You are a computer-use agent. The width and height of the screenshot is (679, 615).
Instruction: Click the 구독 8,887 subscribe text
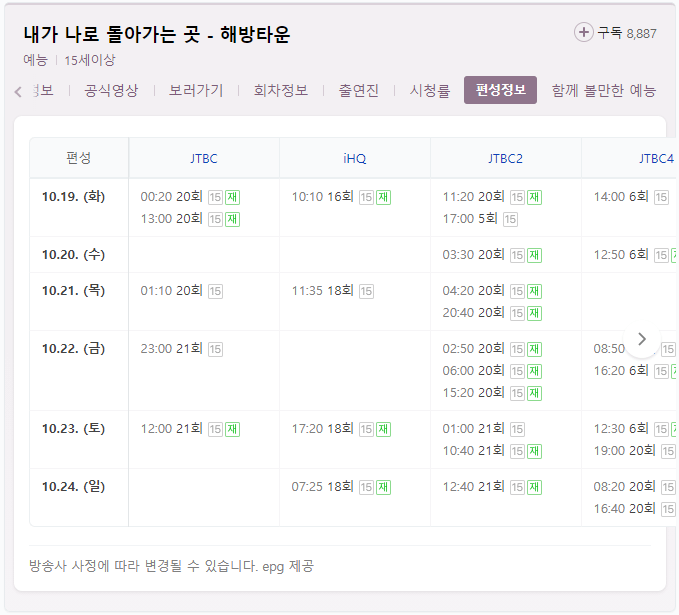tap(627, 33)
